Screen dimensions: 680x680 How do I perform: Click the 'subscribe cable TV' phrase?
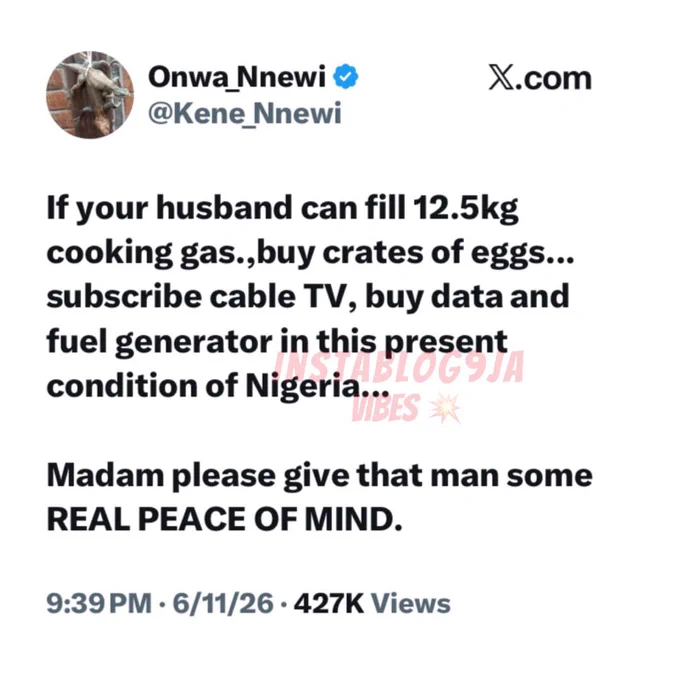click(x=196, y=297)
